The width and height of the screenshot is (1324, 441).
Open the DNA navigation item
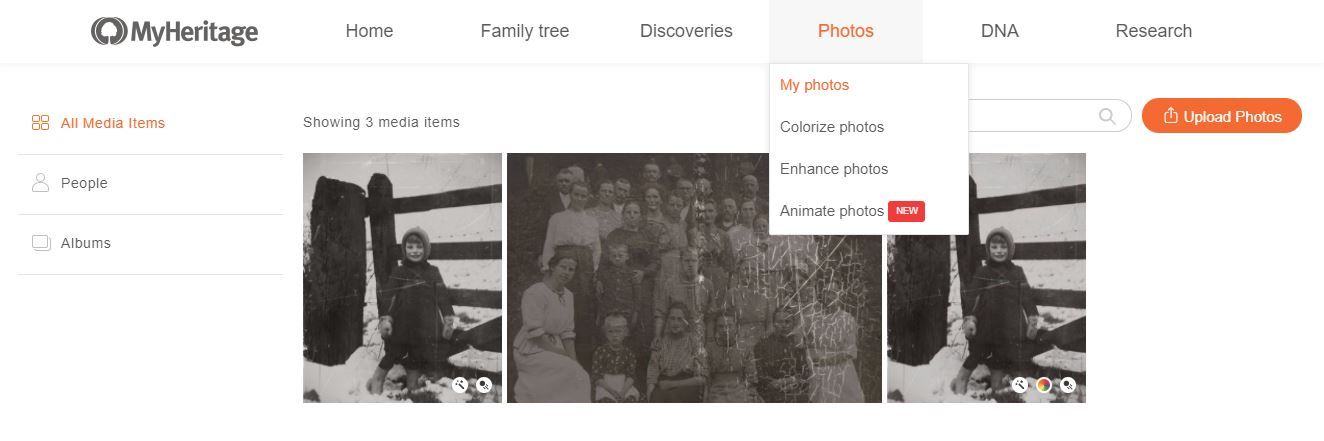tap(1000, 31)
